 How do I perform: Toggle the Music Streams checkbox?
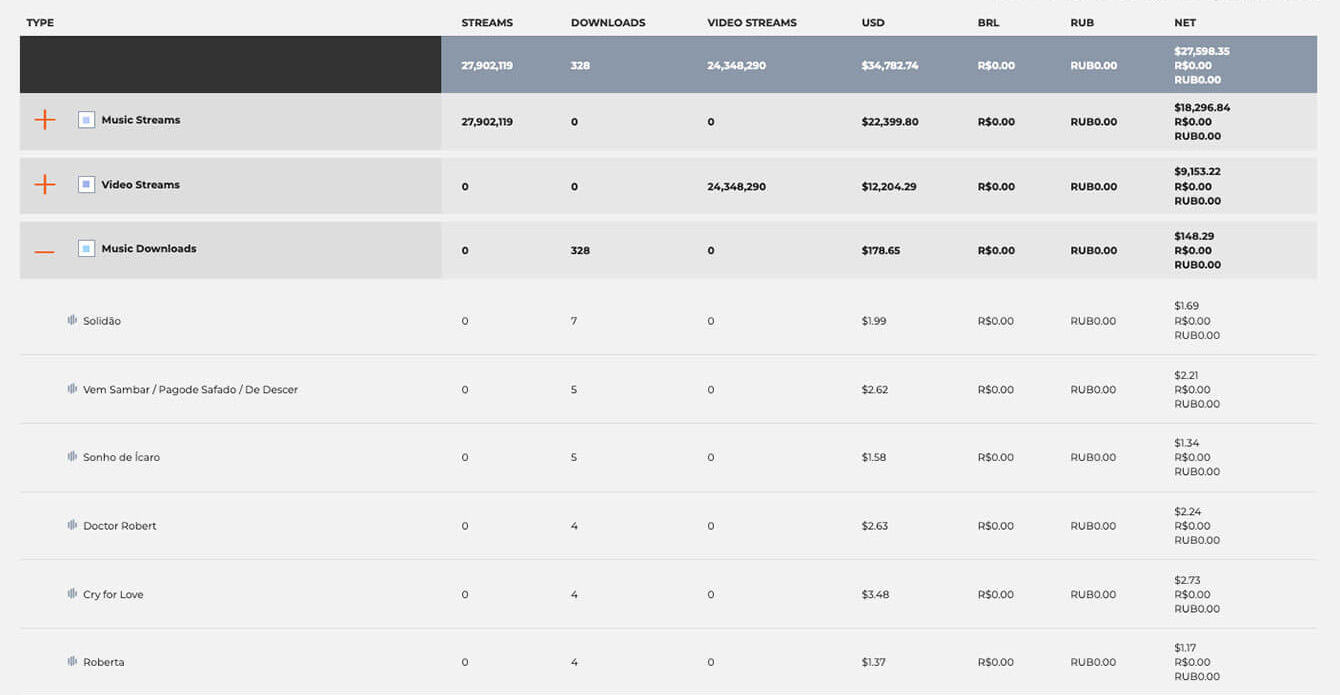86,120
